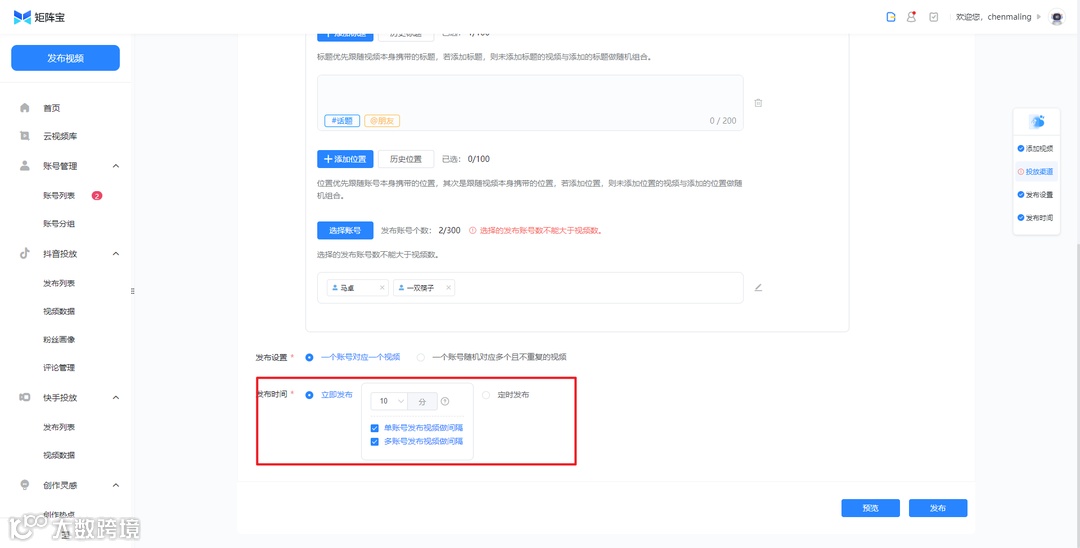Click the 历史位置 button
The height and width of the screenshot is (548, 1080).
tap(406, 159)
